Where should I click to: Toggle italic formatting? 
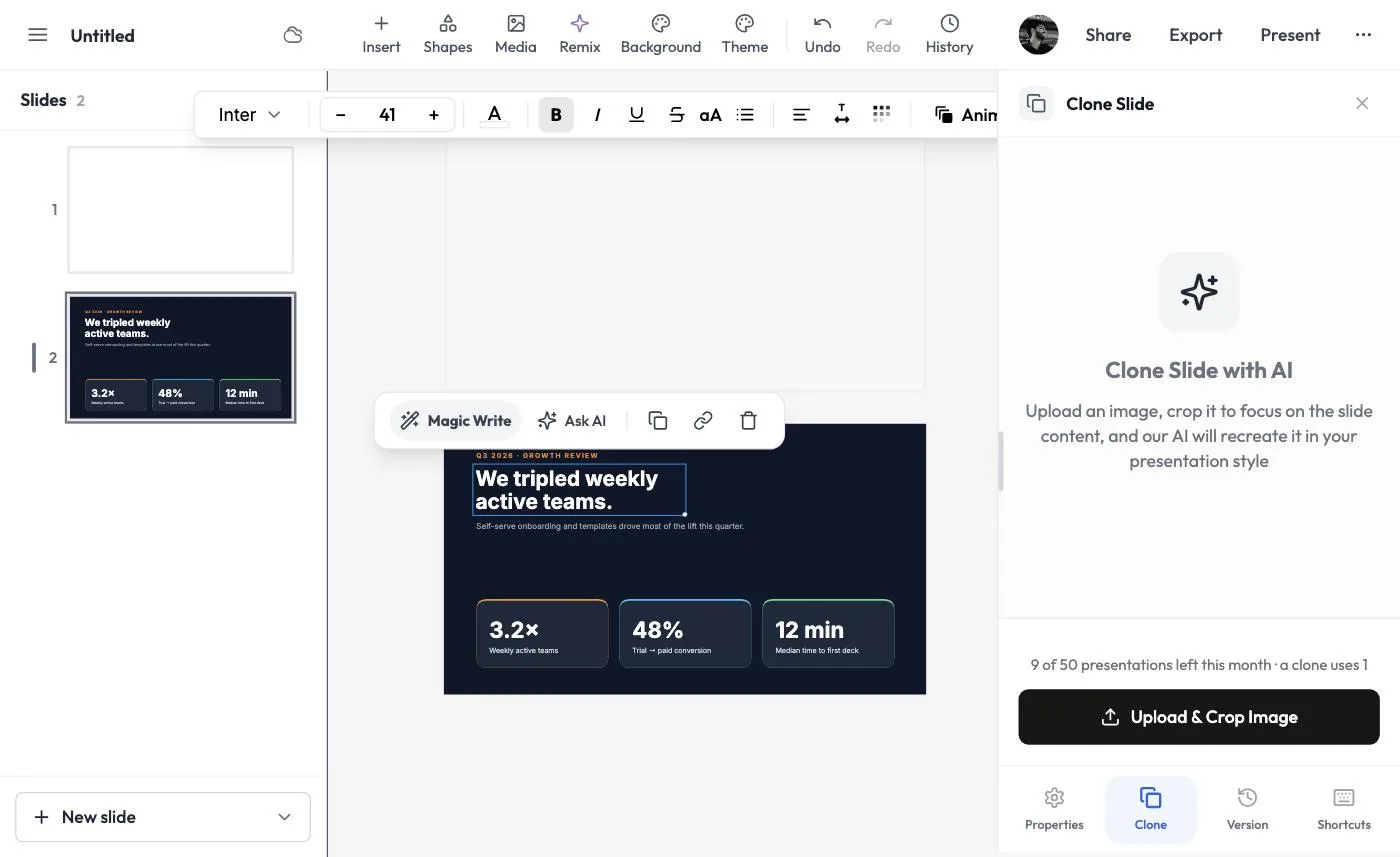coord(597,115)
